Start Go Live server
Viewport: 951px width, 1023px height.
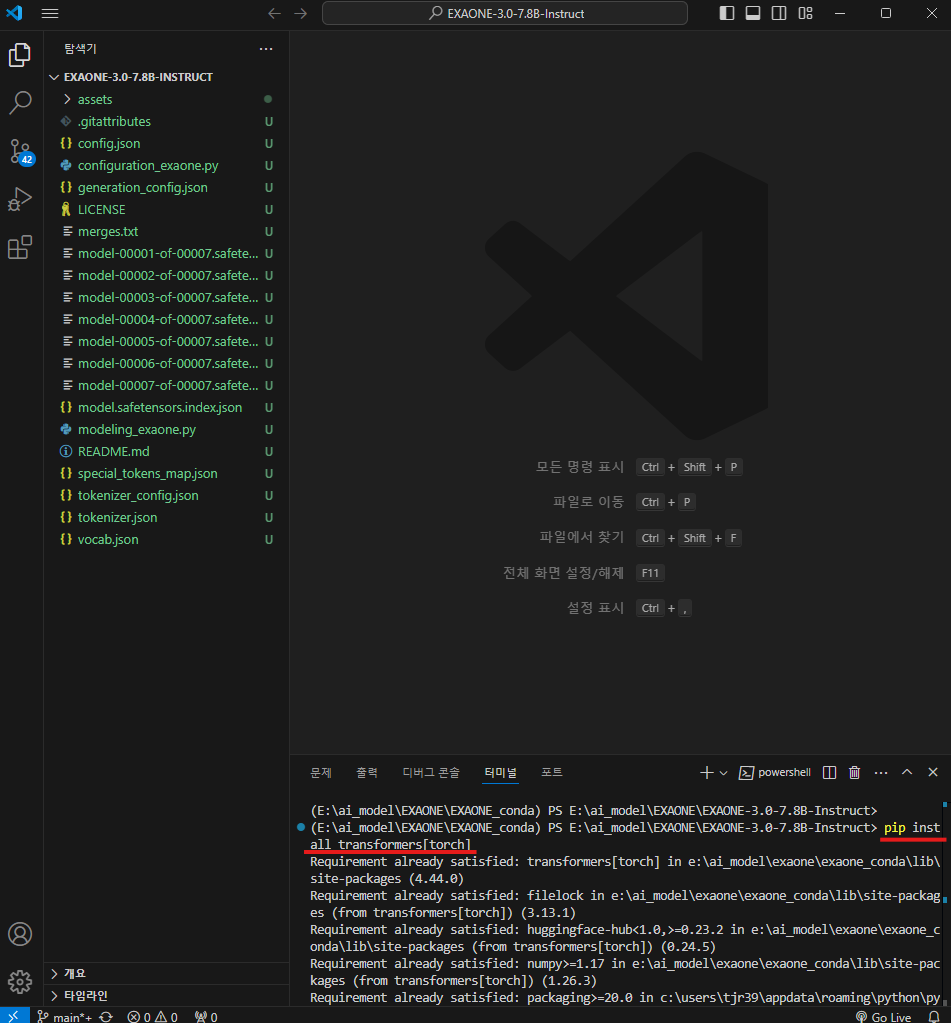(x=884, y=1016)
